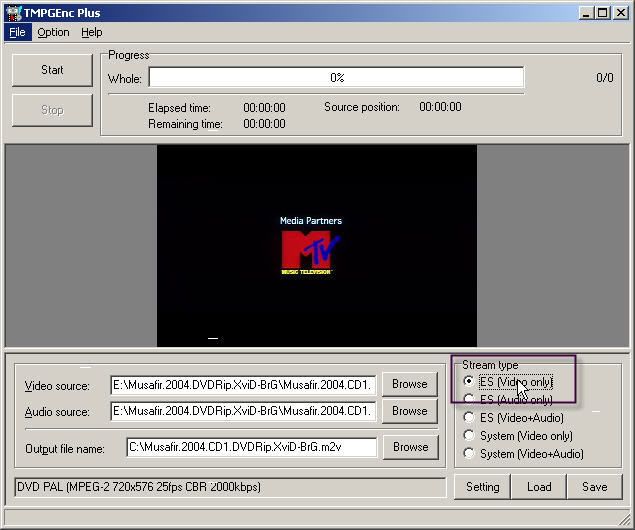Screen dimensions: 635x530
Task: Click the video preview showing MTV logo
Action: [317, 245]
